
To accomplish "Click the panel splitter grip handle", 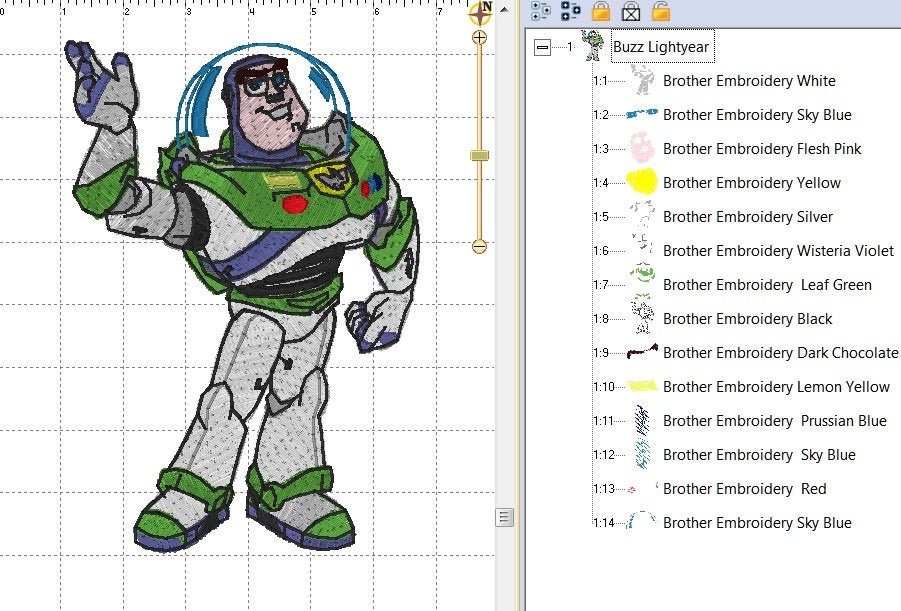I will coord(504,517).
